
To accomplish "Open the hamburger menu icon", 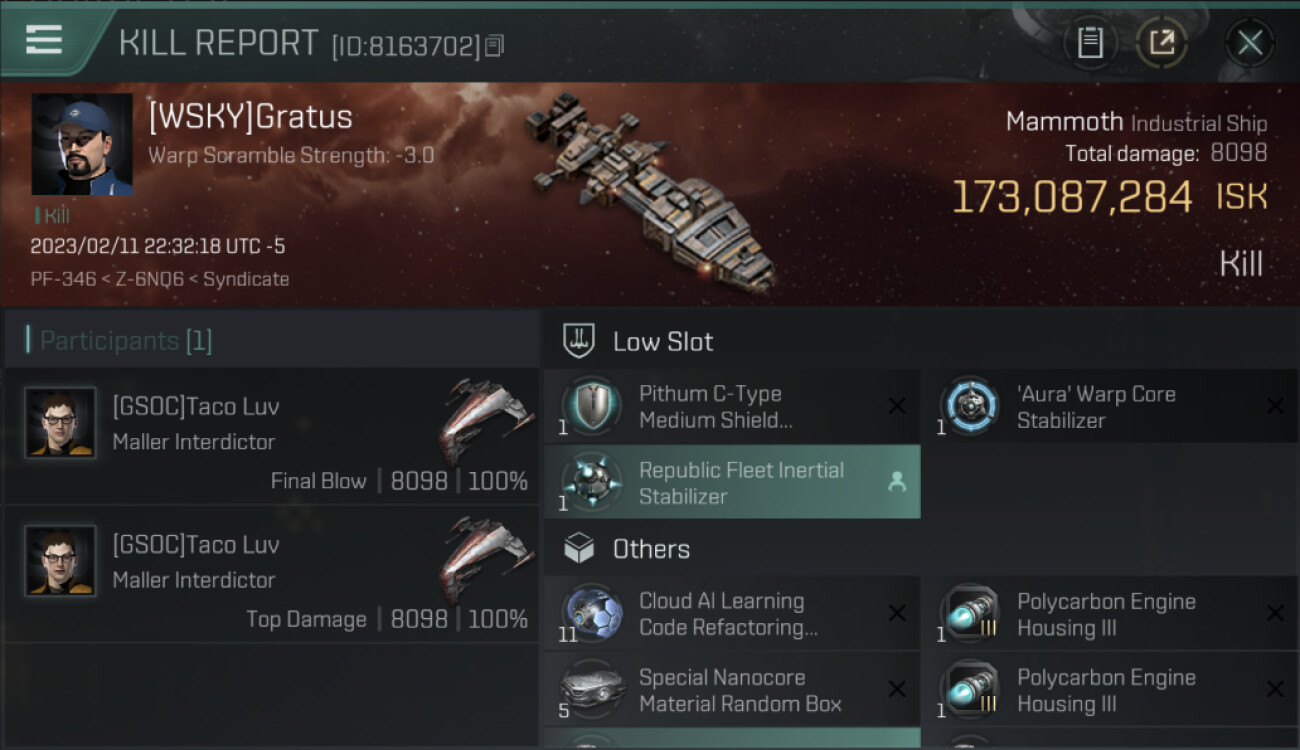I will point(43,40).
